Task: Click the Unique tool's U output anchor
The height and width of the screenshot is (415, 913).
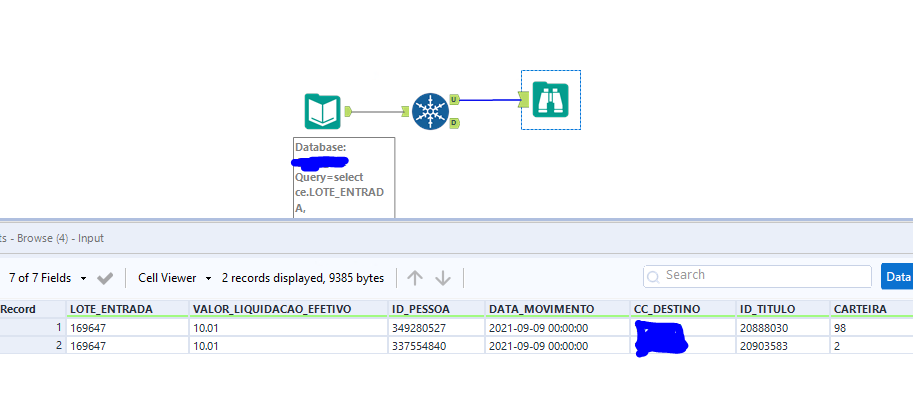Action: point(454,100)
